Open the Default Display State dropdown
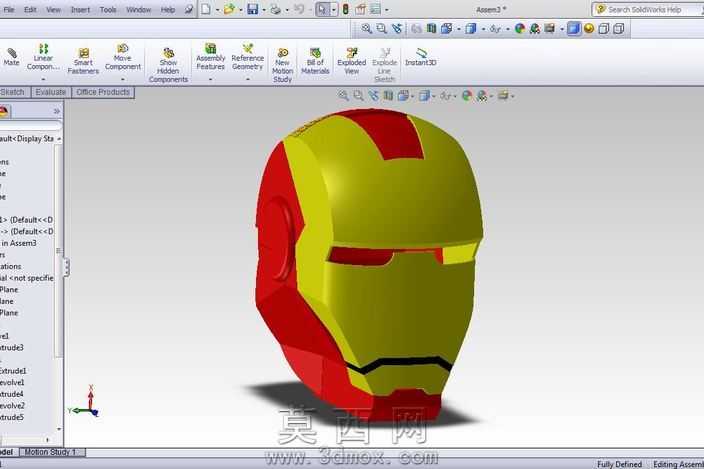 (59, 139)
